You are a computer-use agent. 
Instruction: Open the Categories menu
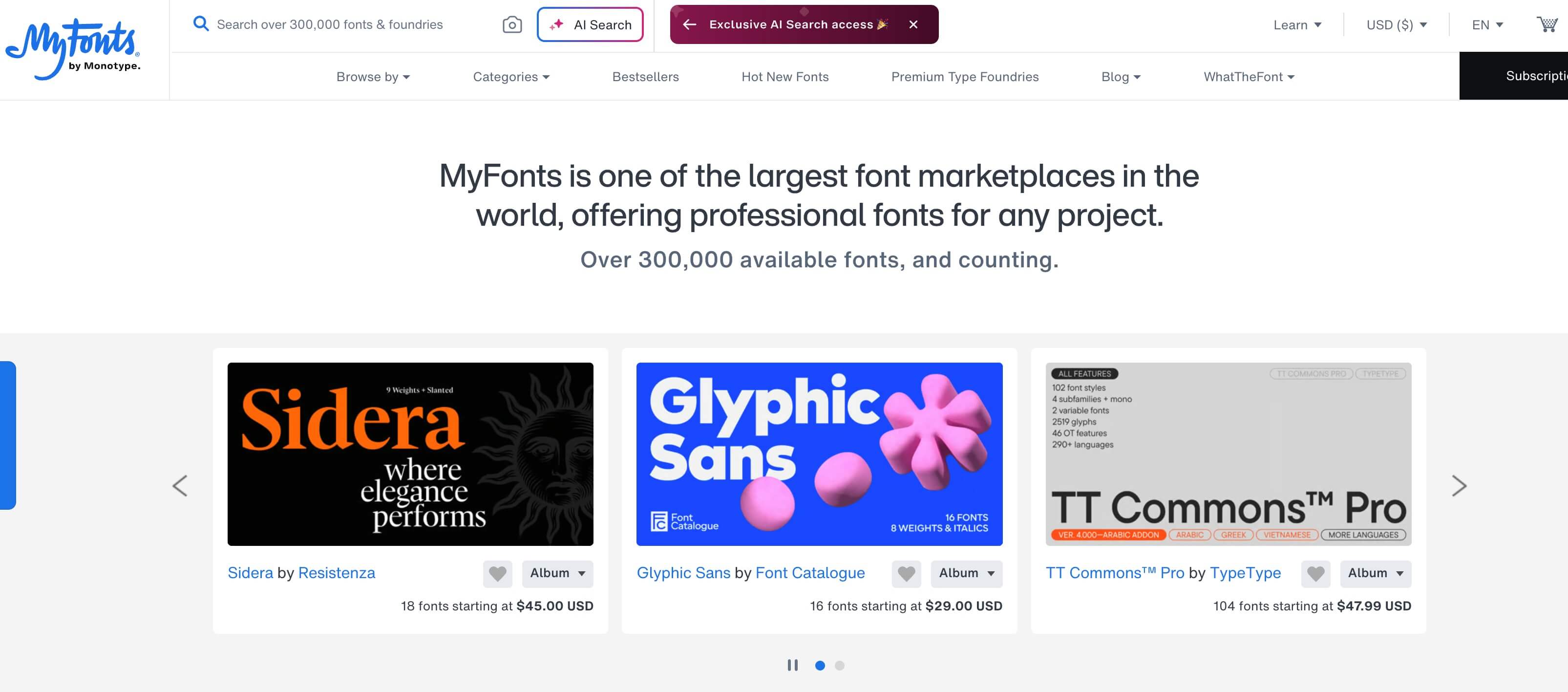[x=510, y=77]
